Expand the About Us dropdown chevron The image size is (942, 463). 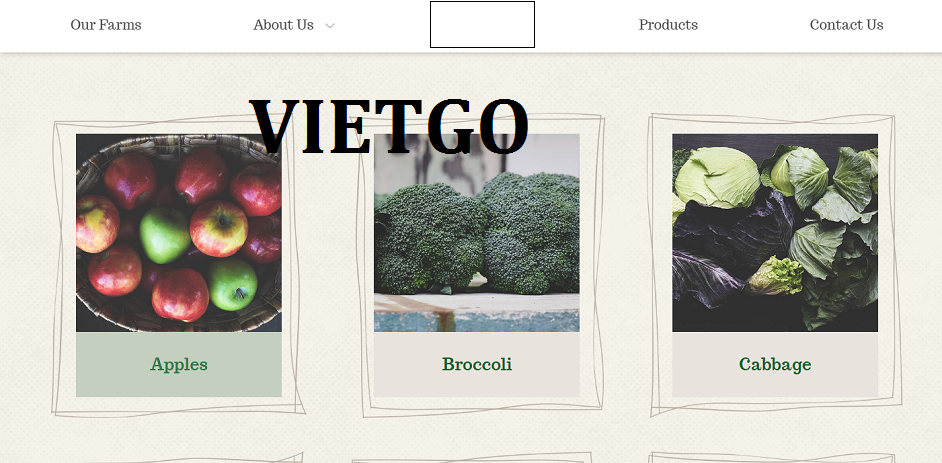point(329,25)
